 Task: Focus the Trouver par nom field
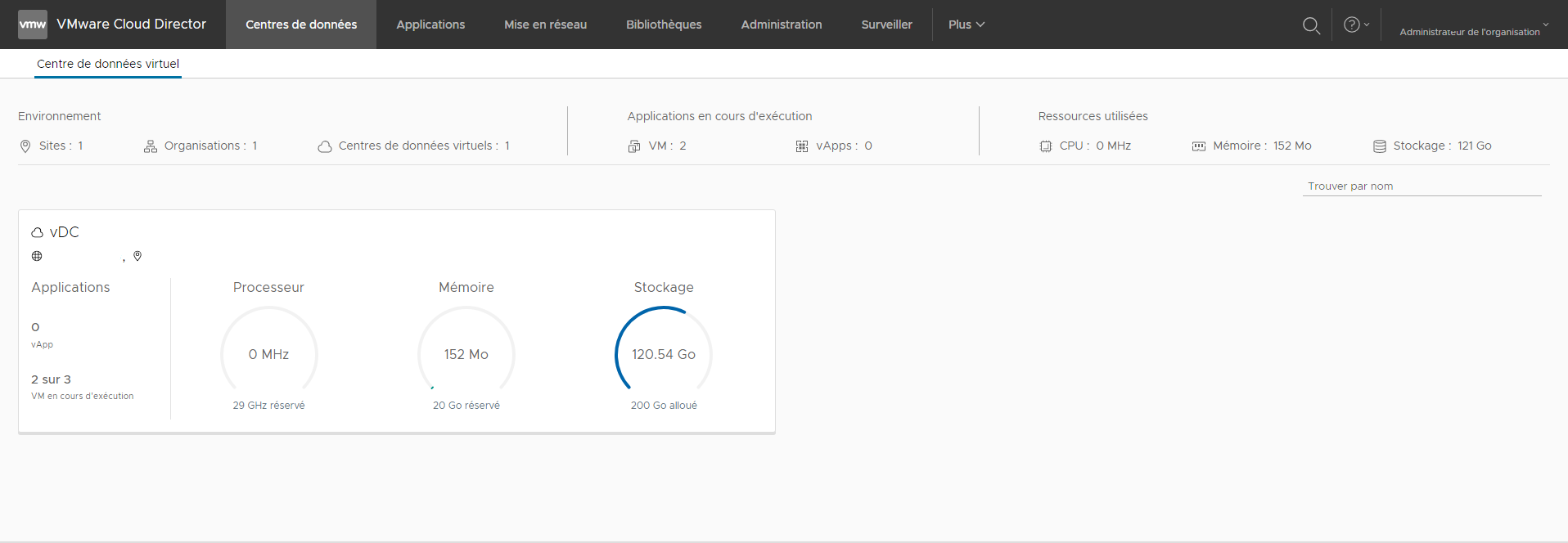pos(1422,186)
